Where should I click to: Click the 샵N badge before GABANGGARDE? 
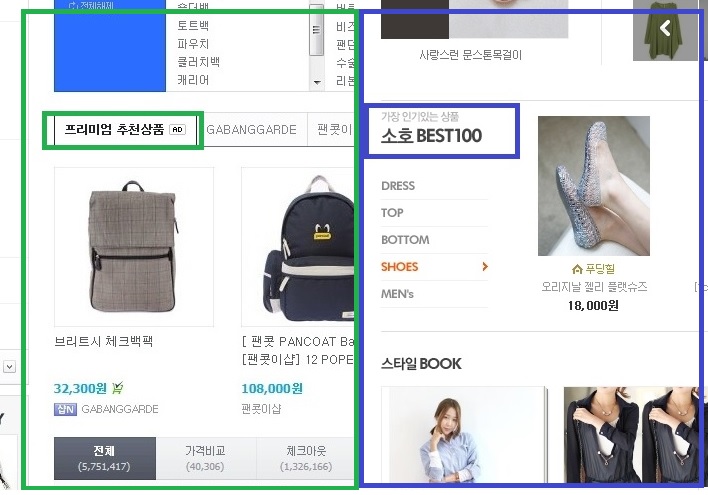pyautogui.click(x=65, y=409)
